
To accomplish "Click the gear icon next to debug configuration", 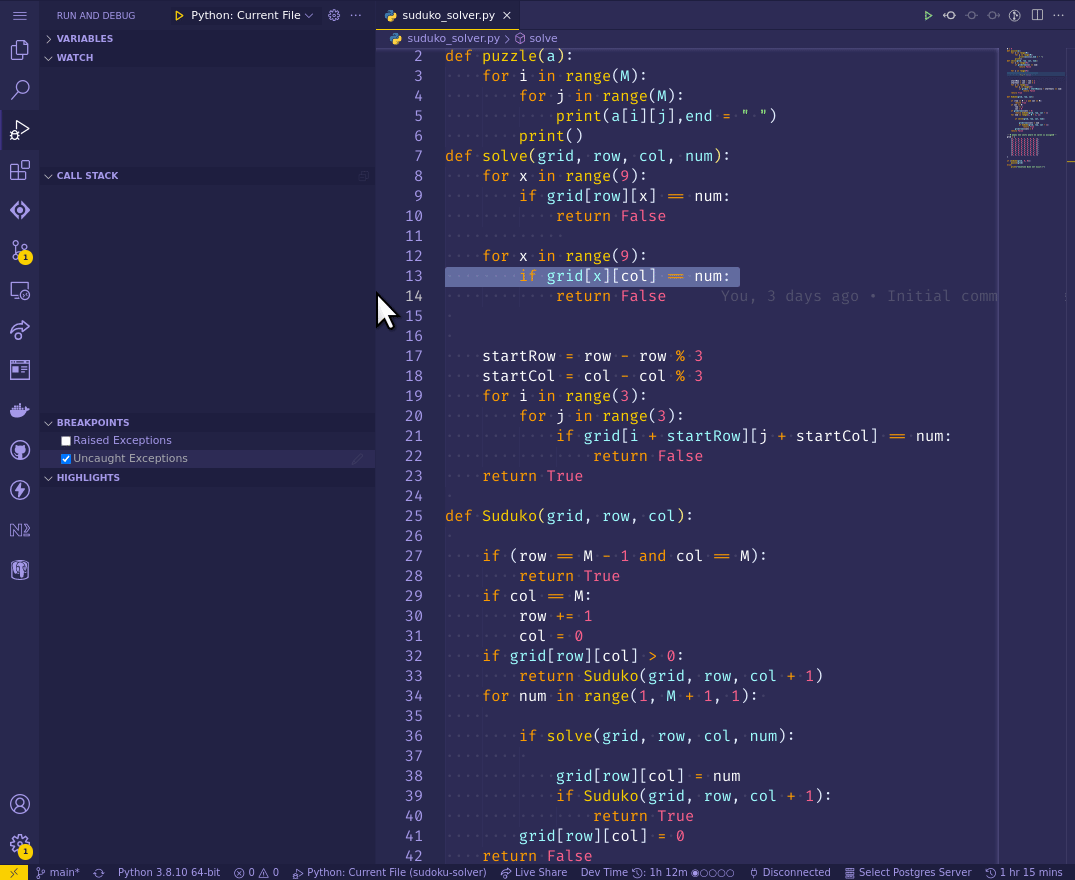I will pos(333,15).
